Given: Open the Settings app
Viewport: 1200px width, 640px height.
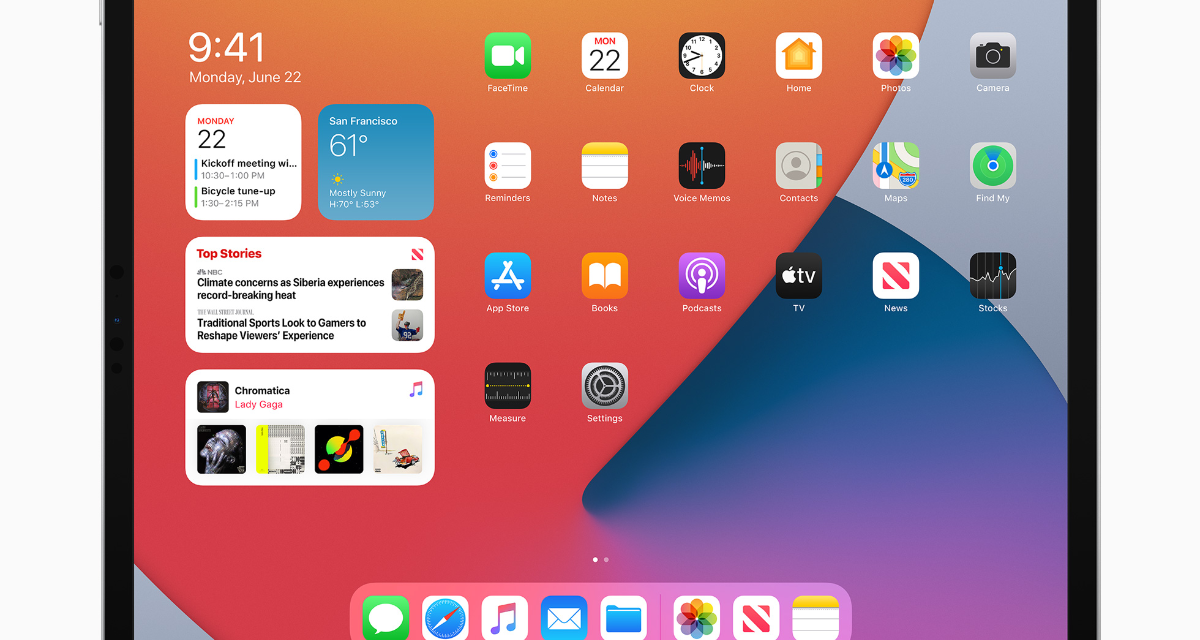Looking at the screenshot, I should click(604, 386).
